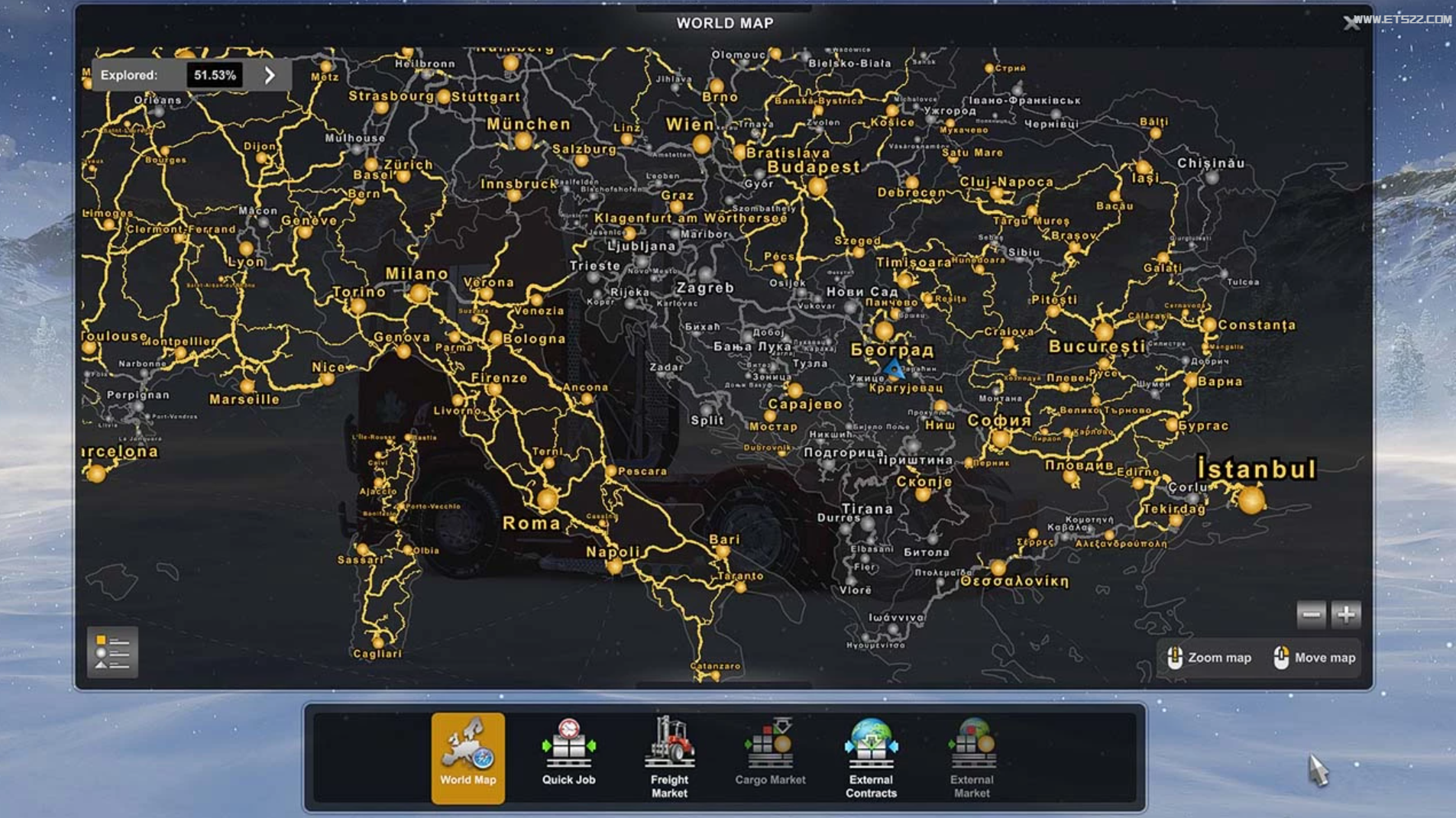Click the Nice city label
1456x818 pixels.
pyautogui.click(x=328, y=367)
